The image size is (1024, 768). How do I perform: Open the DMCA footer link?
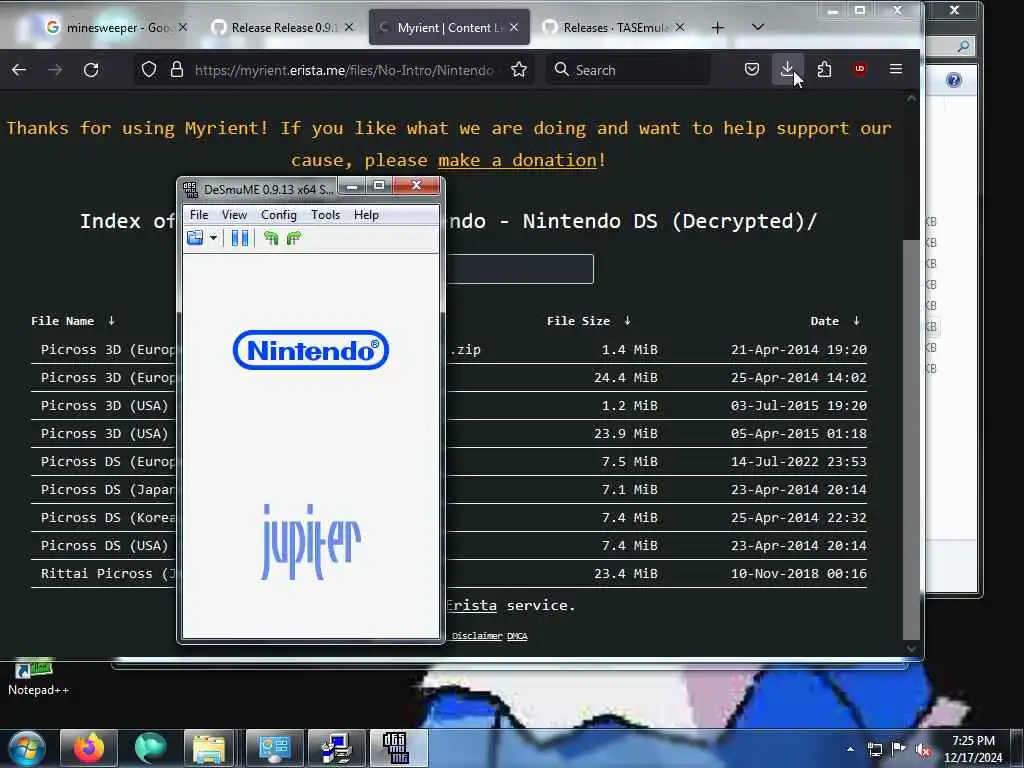517,635
